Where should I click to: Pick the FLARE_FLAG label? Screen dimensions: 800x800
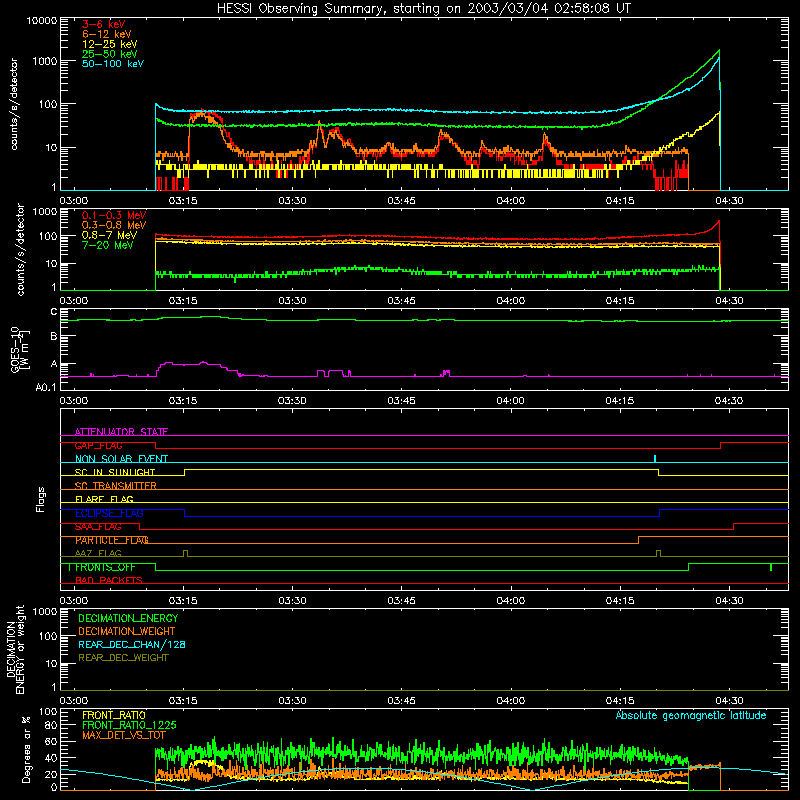coord(104,499)
